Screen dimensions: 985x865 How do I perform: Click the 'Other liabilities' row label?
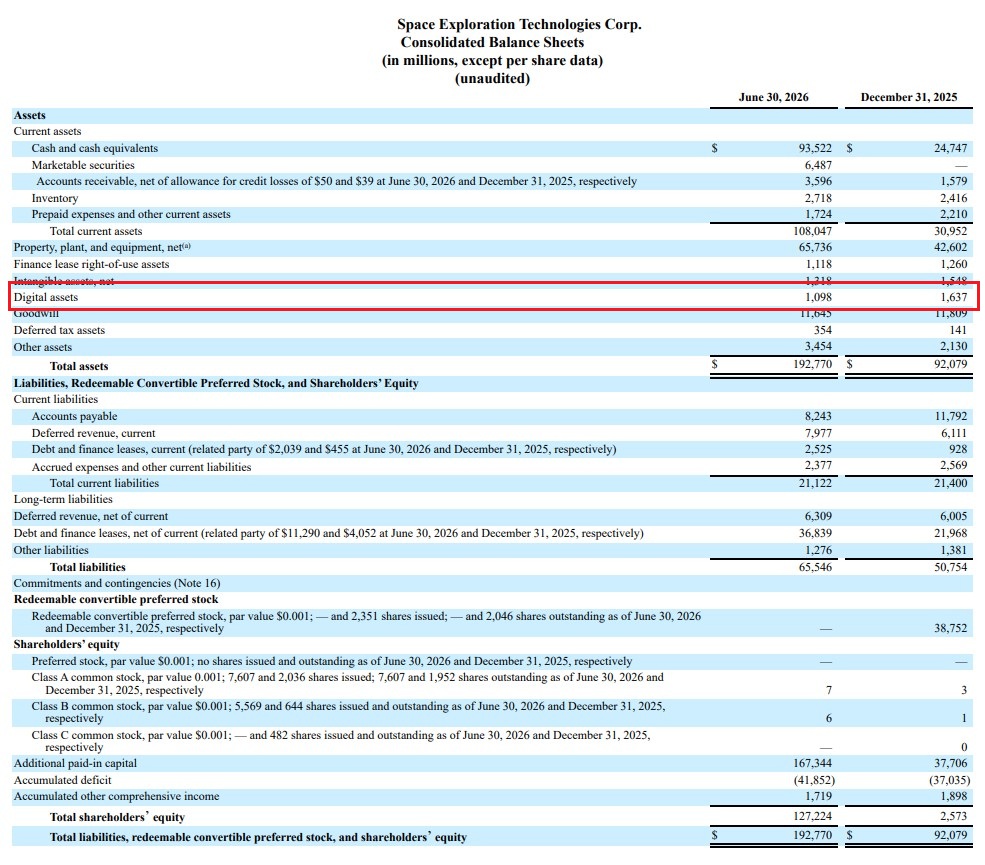point(51,550)
